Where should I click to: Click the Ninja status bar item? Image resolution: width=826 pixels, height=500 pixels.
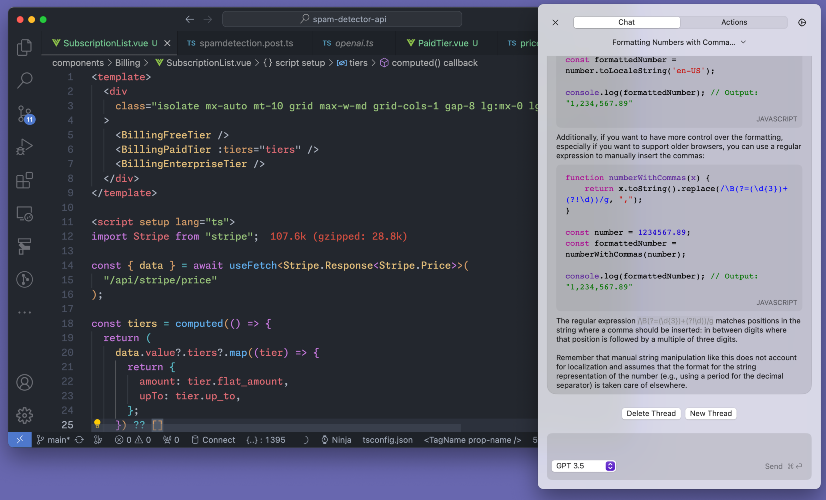pos(336,440)
